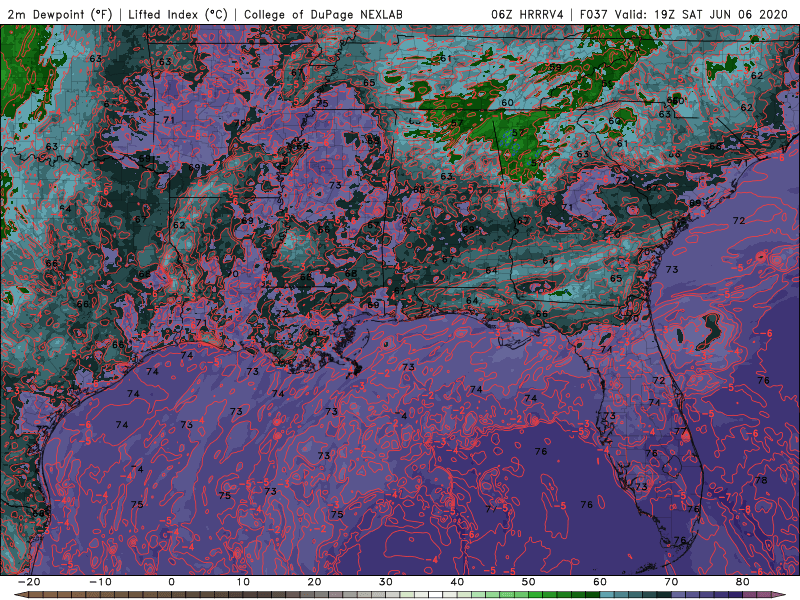800x600 pixels.
Task: Click the "70" colorbar scale label
Action: [x=671, y=582]
